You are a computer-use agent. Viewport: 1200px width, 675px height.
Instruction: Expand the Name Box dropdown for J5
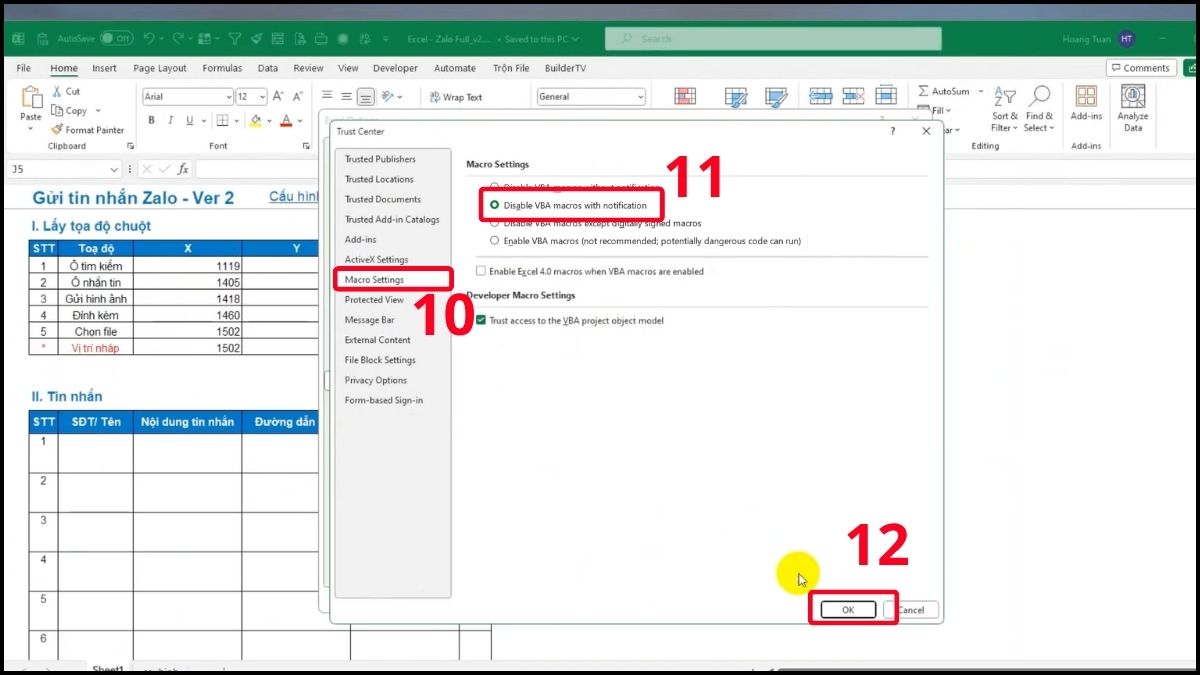(115, 170)
